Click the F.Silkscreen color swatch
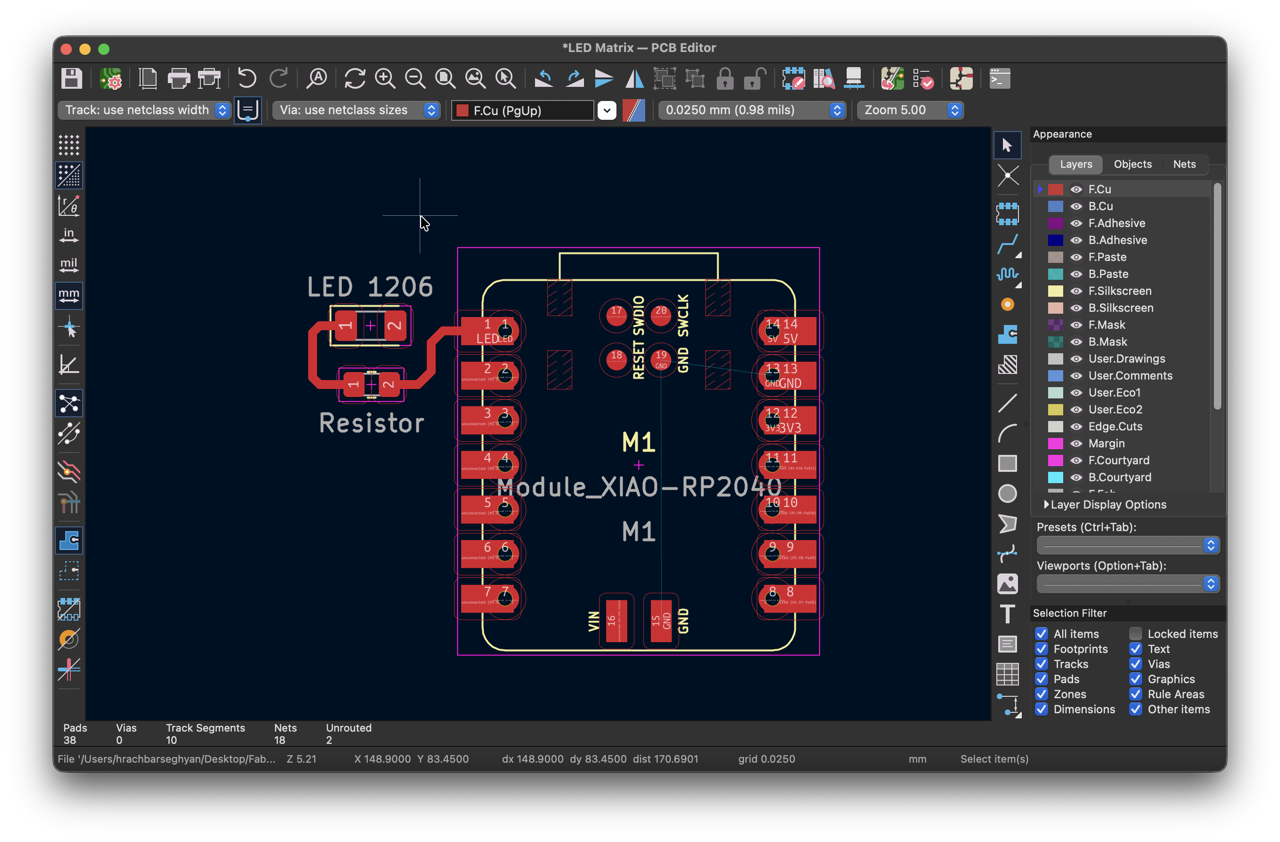 (x=1055, y=291)
